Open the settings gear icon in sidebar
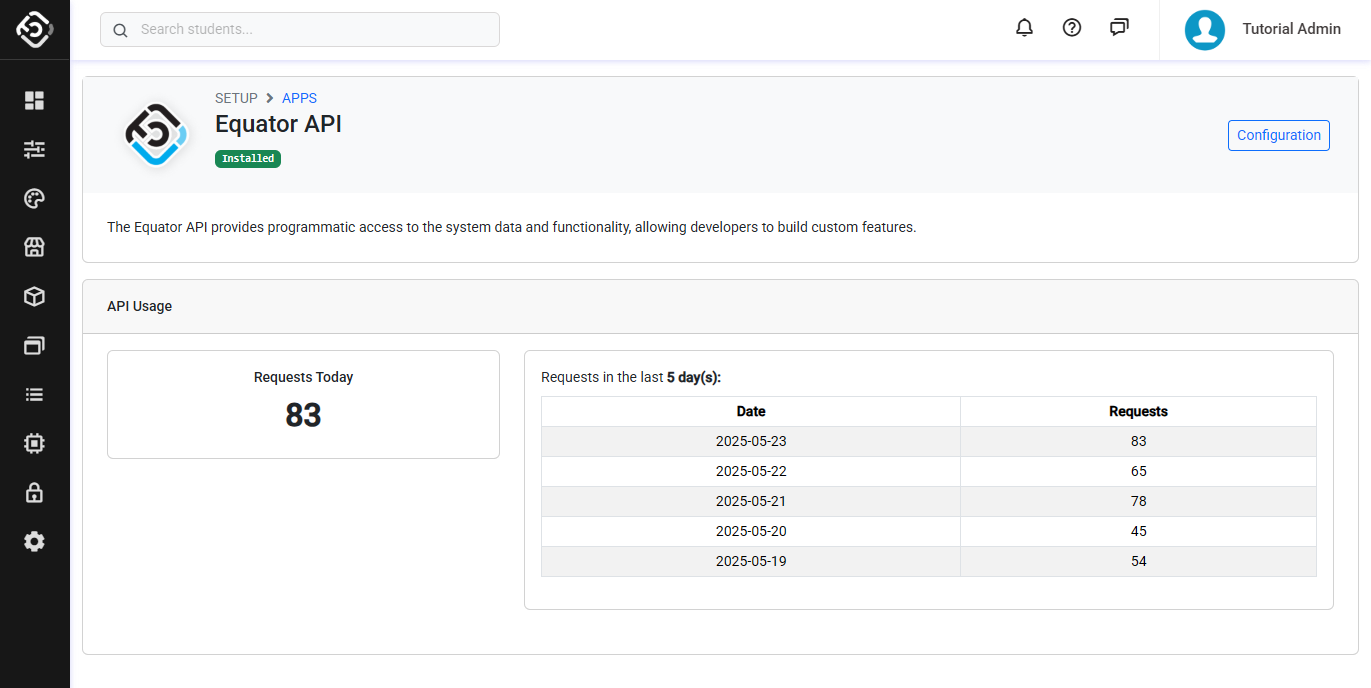 point(35,541)
